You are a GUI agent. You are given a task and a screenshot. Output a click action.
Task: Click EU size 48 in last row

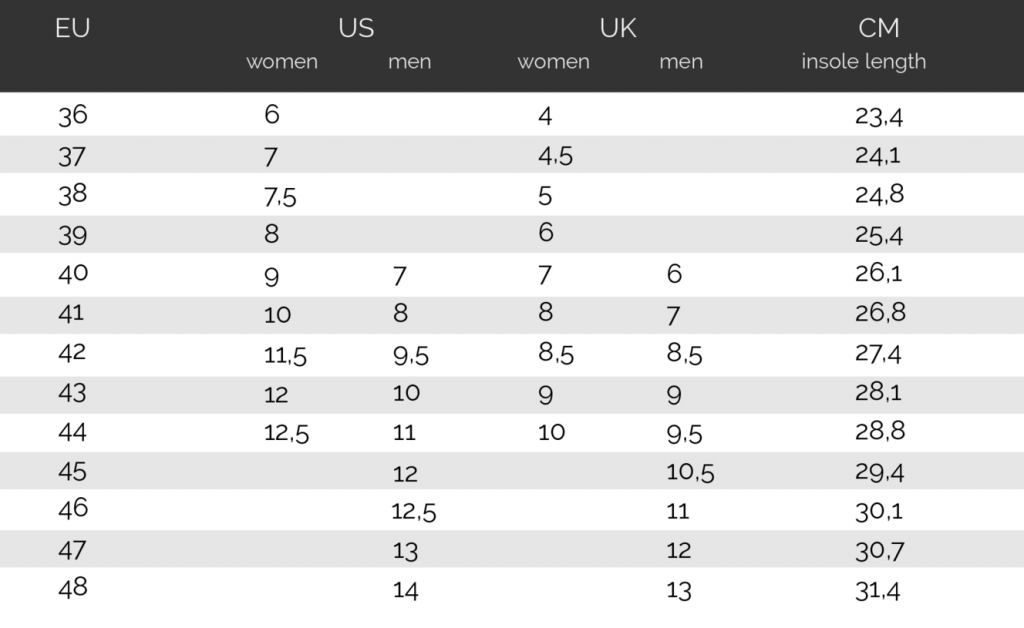coord(72,588)
